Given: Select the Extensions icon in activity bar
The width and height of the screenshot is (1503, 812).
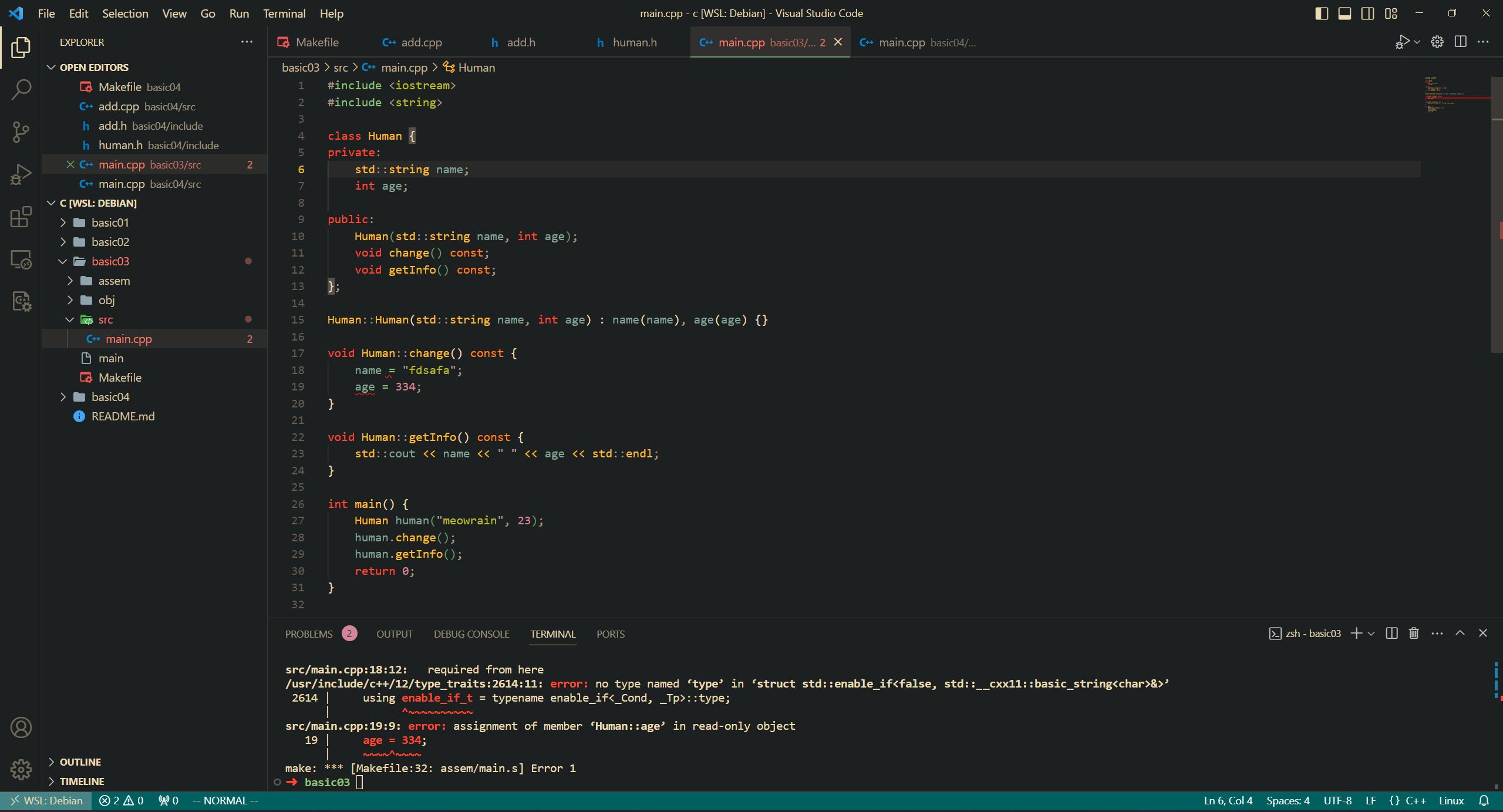Looking at the screenshot, I should click(21, 214).
